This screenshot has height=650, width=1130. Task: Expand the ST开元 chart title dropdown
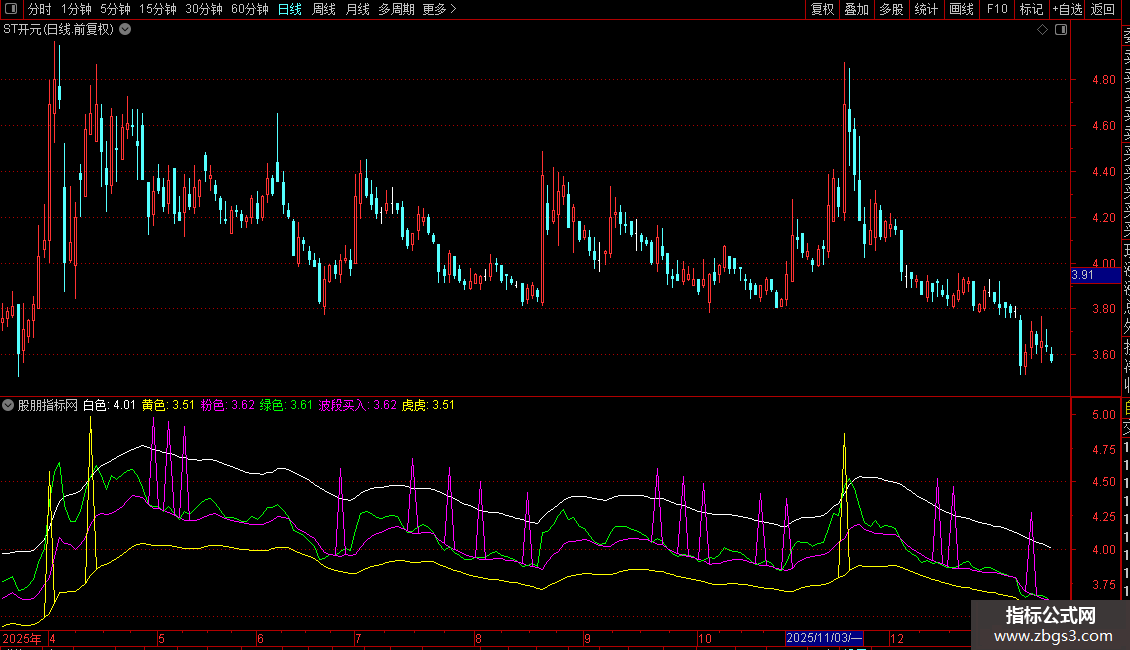(x=125, y=29)
